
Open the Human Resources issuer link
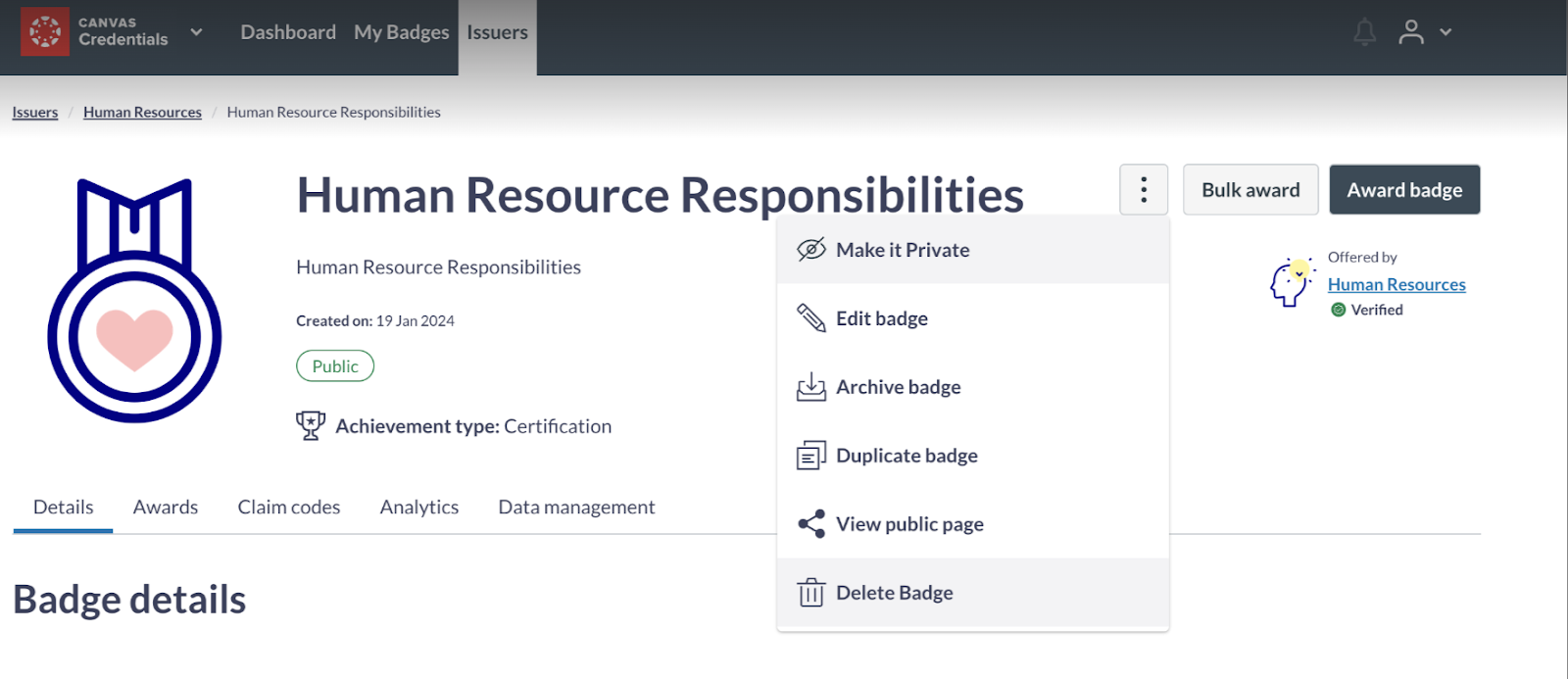click(1396, 284)
